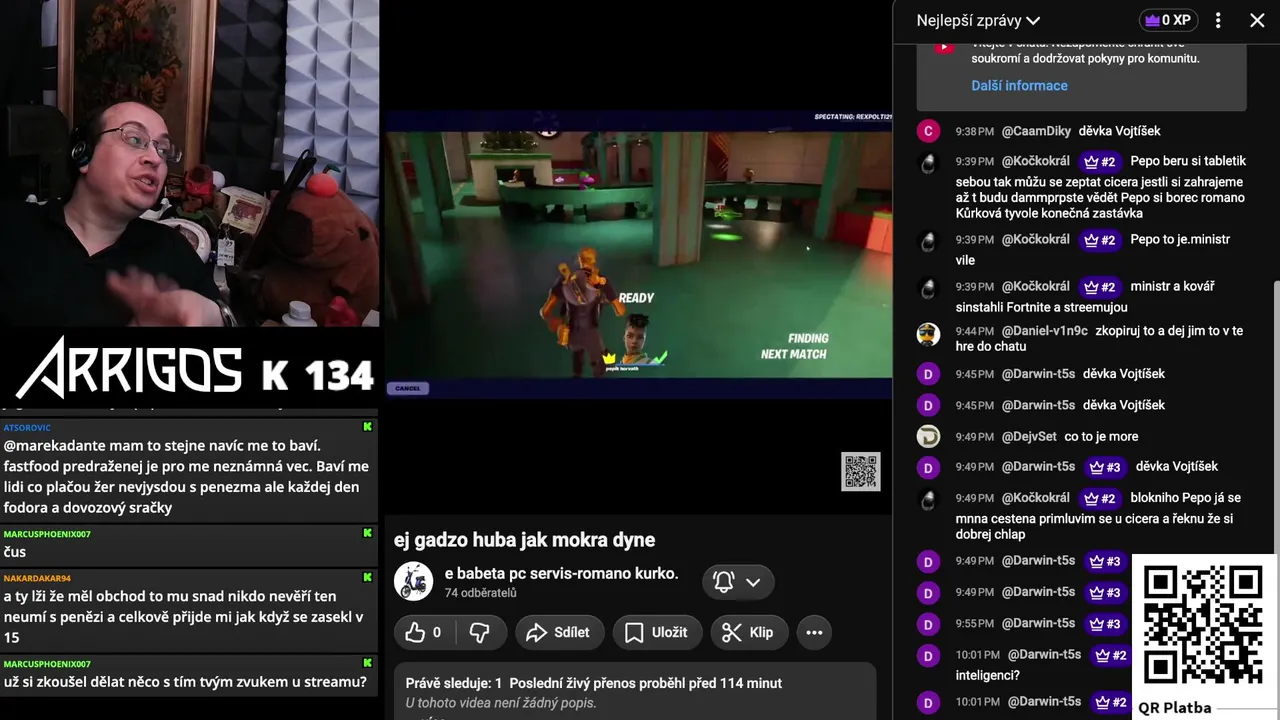Viewport: 1280px width, 720px height.
Task: Click @Kočkokrál avatar on blokniho Pepo message
Action: click(928, 501)
